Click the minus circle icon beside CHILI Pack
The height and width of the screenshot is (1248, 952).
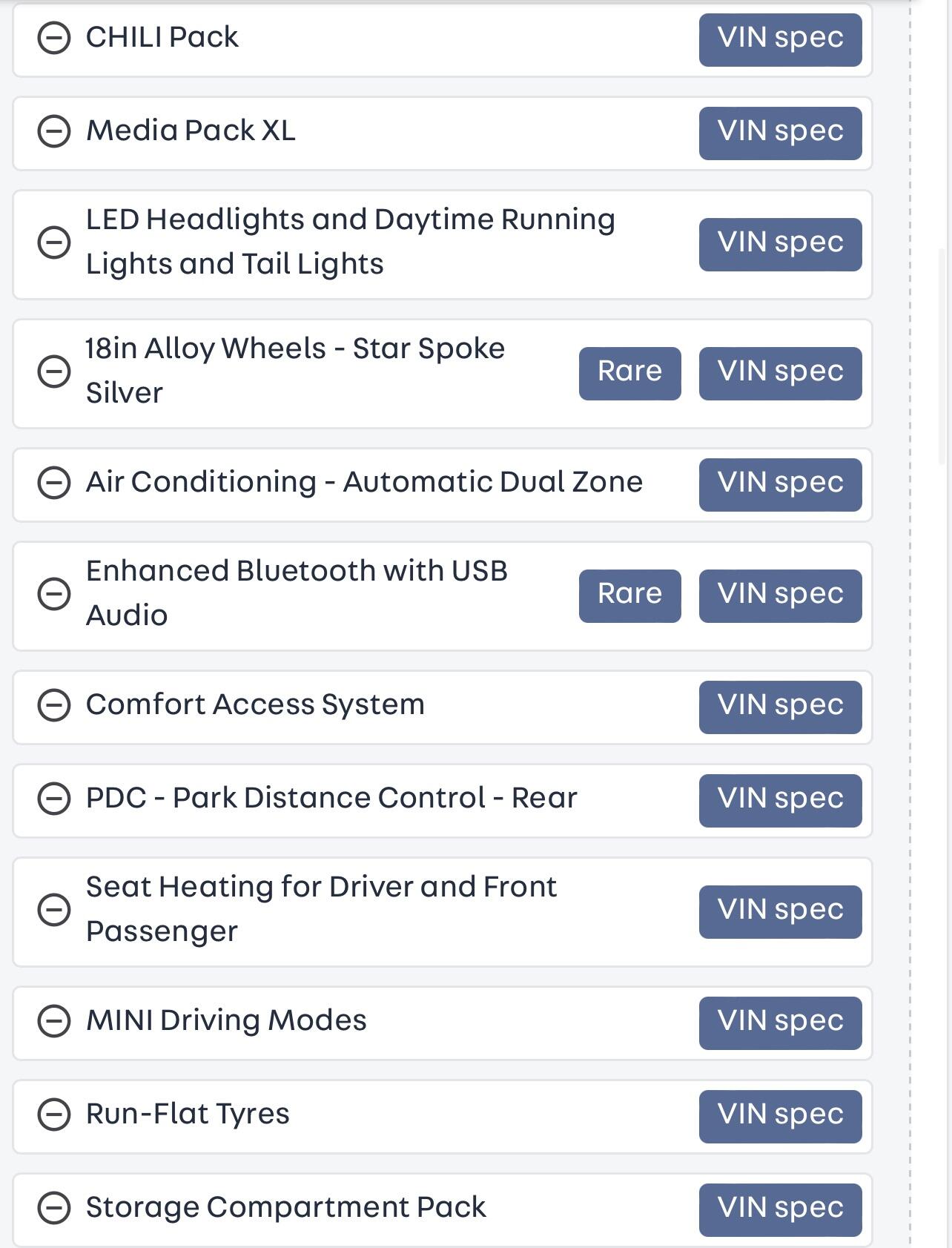pos(54,38)
